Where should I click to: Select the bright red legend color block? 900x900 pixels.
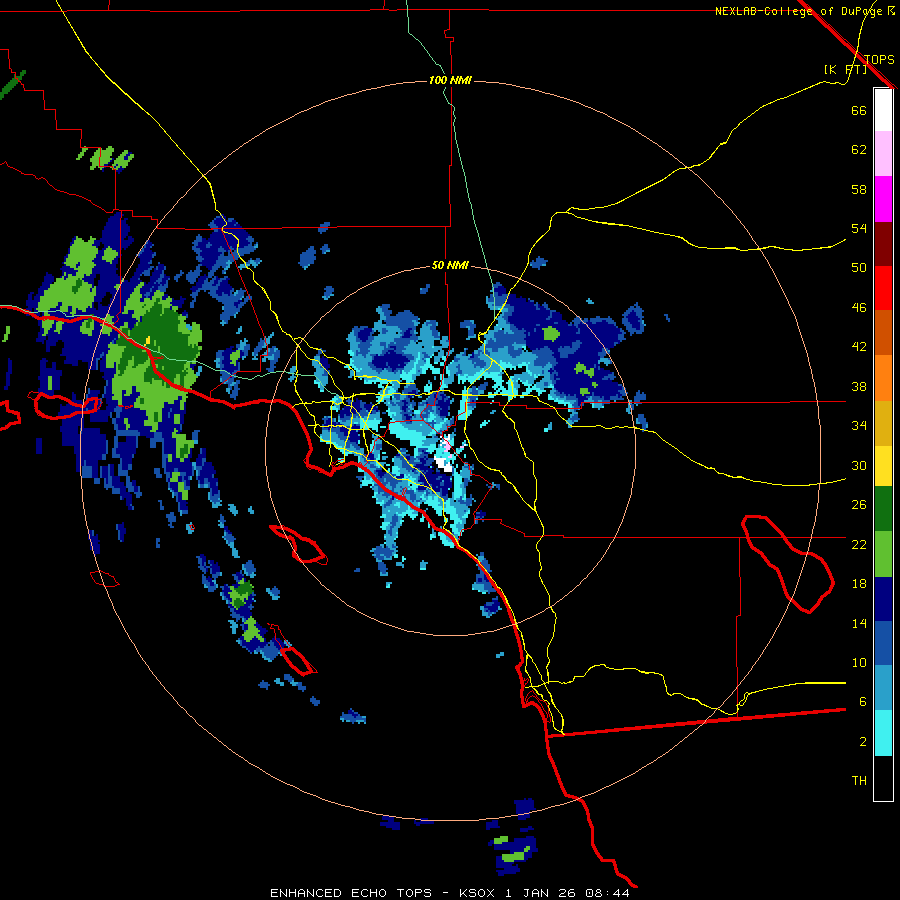pyautogui.click(x=883, y=288)
